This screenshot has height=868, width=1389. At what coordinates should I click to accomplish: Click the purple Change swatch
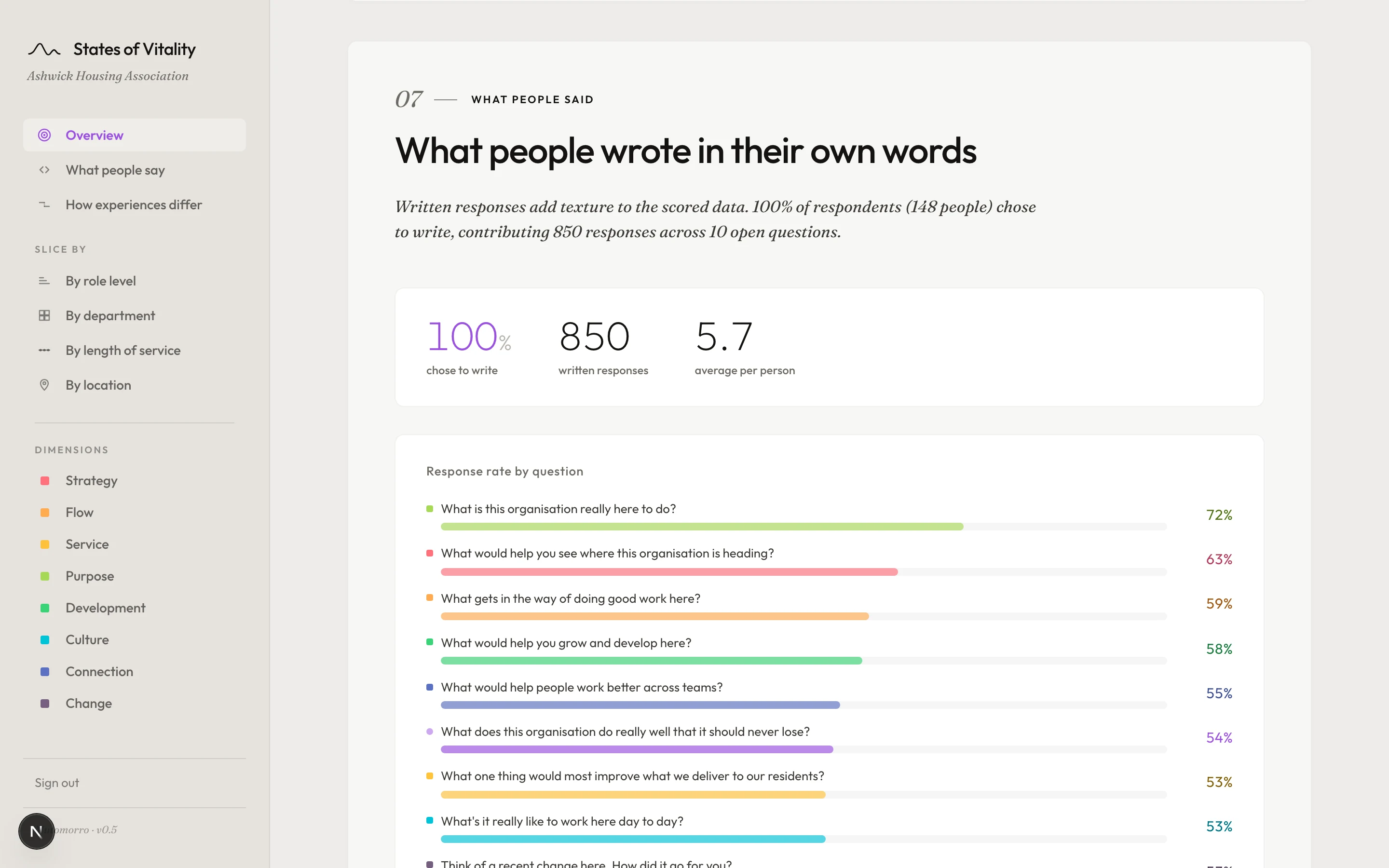pyautogui.click(x=45, y=703)
